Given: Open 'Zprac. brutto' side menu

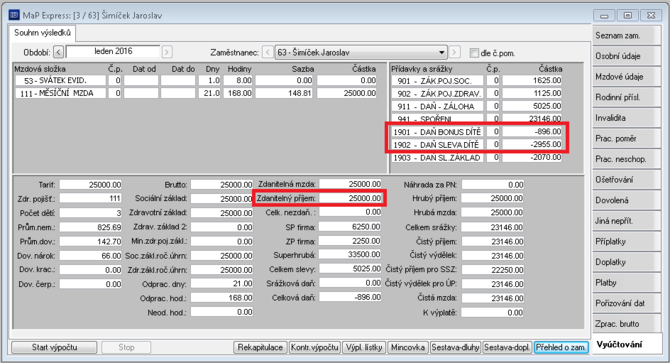Looking at the screenshot, I should (626, 324).
